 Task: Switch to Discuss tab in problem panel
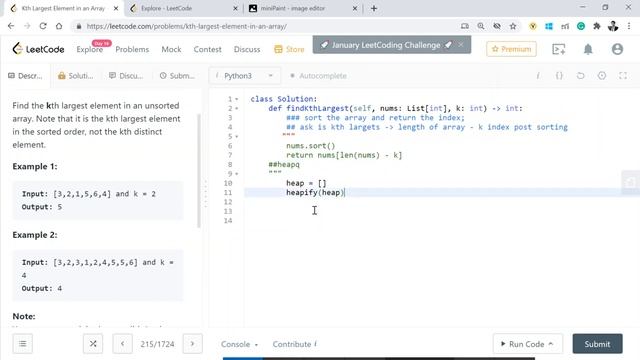click(126, 76)
